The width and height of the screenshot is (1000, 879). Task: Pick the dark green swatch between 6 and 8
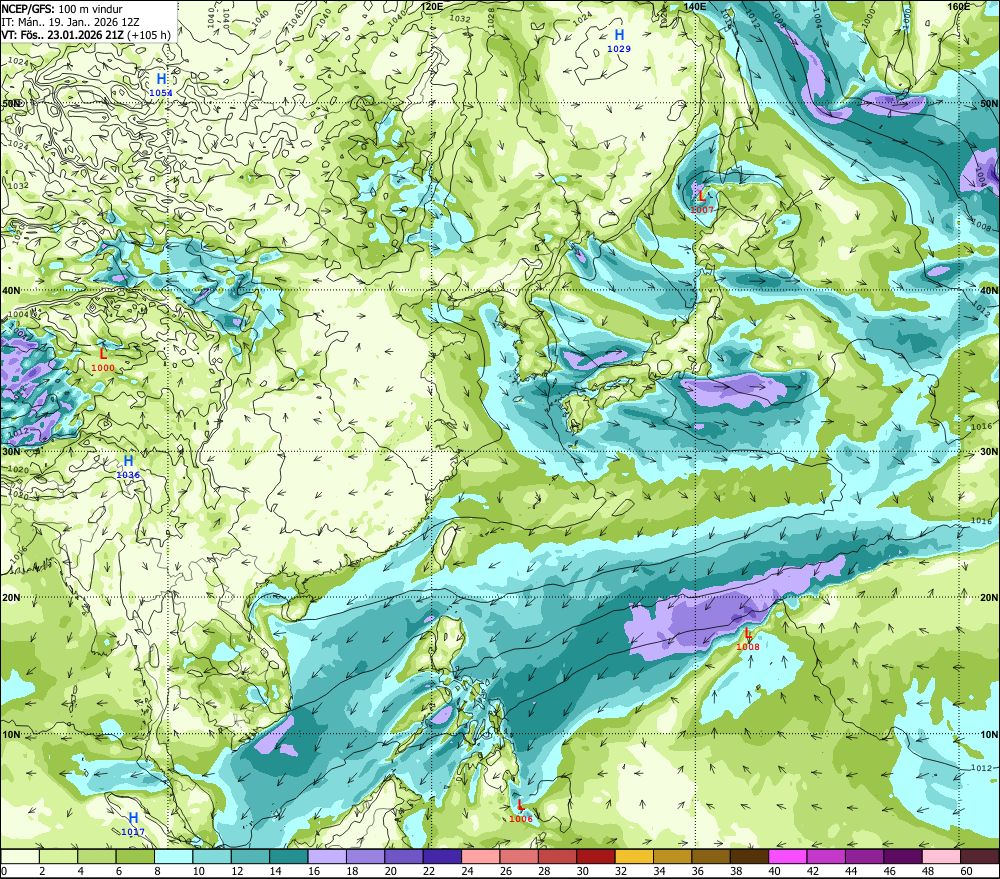[x=135, y=856]
